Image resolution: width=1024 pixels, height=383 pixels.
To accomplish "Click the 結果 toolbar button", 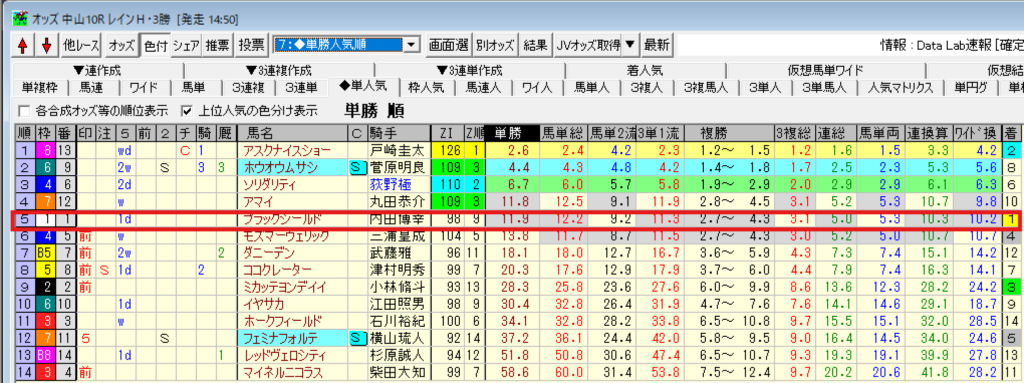I will coord(536,45).
